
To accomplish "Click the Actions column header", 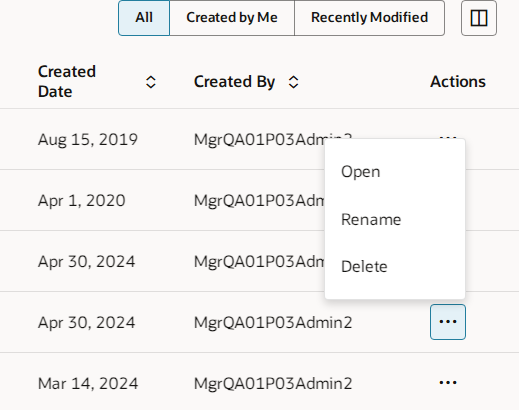I will click(458, 82).
